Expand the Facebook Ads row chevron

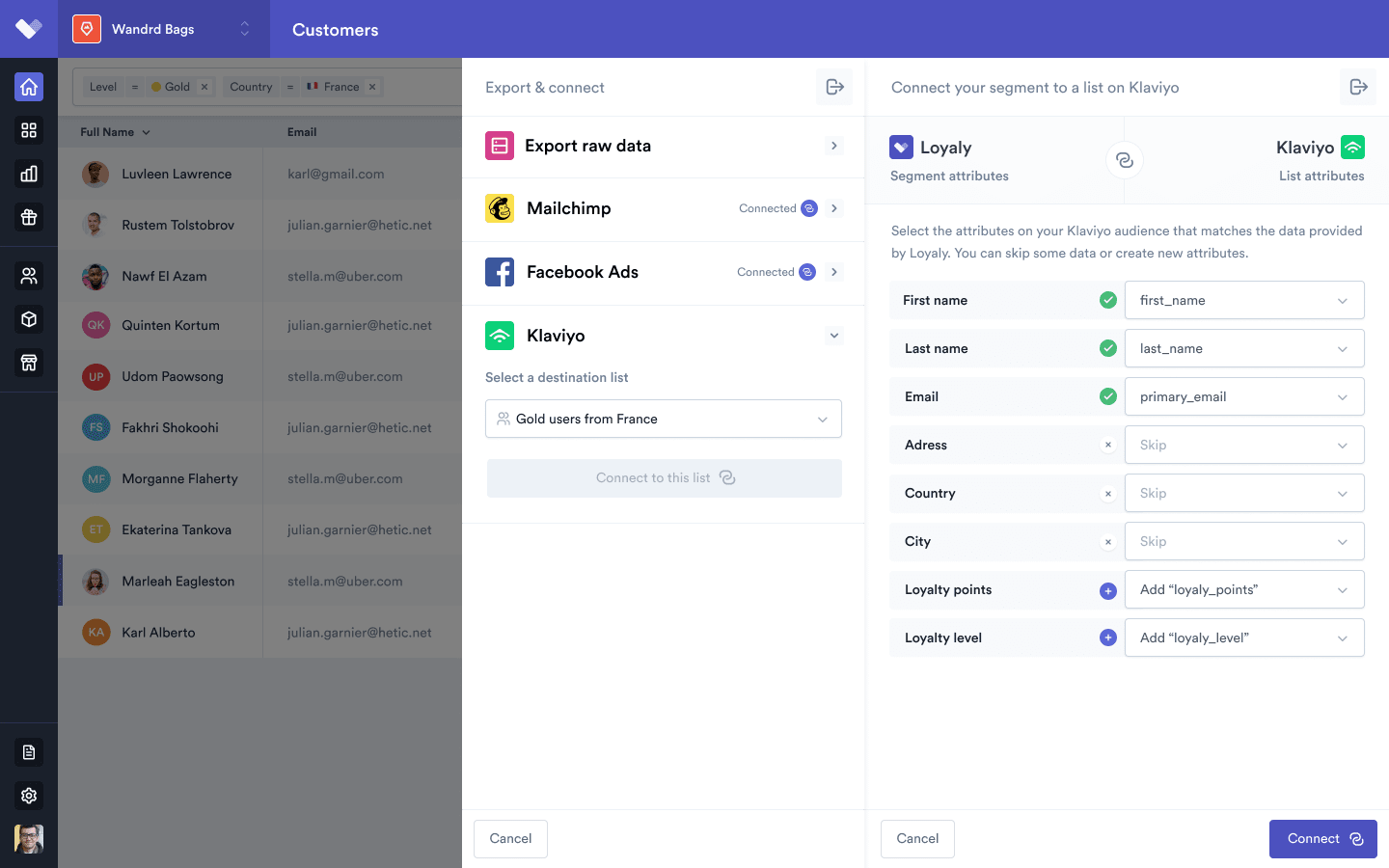834,272
